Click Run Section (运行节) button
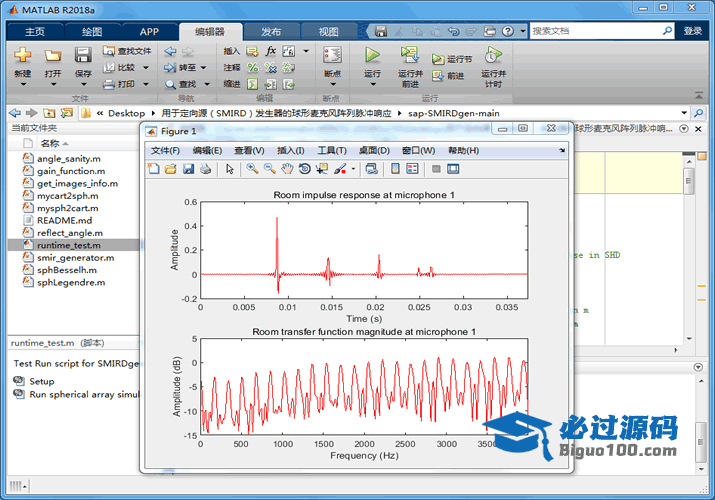The image size is (715, 500). (452, 59)
